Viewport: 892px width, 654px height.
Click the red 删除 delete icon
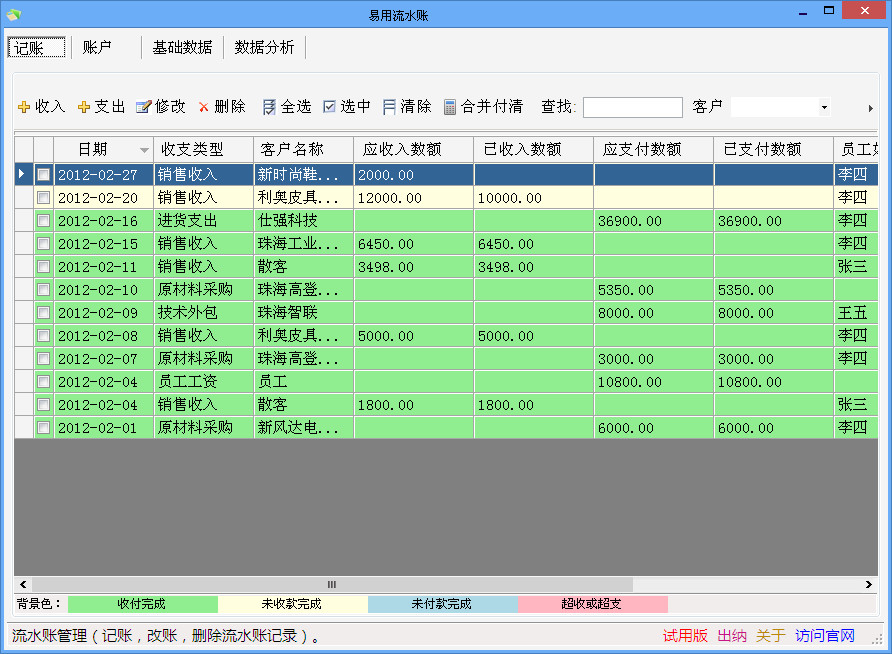204,107
